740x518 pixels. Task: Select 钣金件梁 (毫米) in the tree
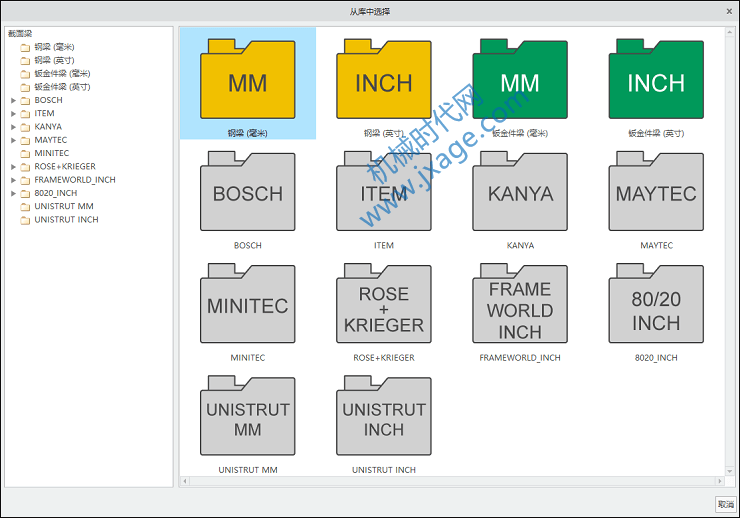(62, 73)
